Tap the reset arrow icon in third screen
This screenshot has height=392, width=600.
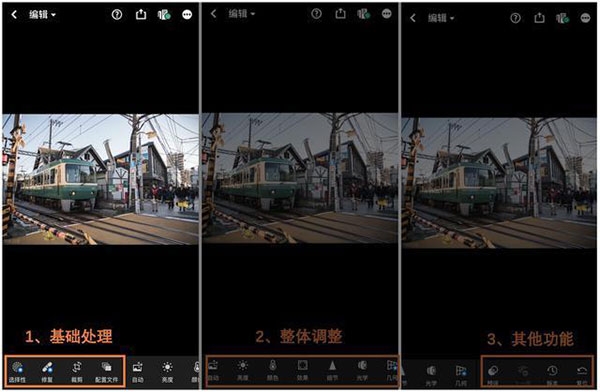coord(582,374)
